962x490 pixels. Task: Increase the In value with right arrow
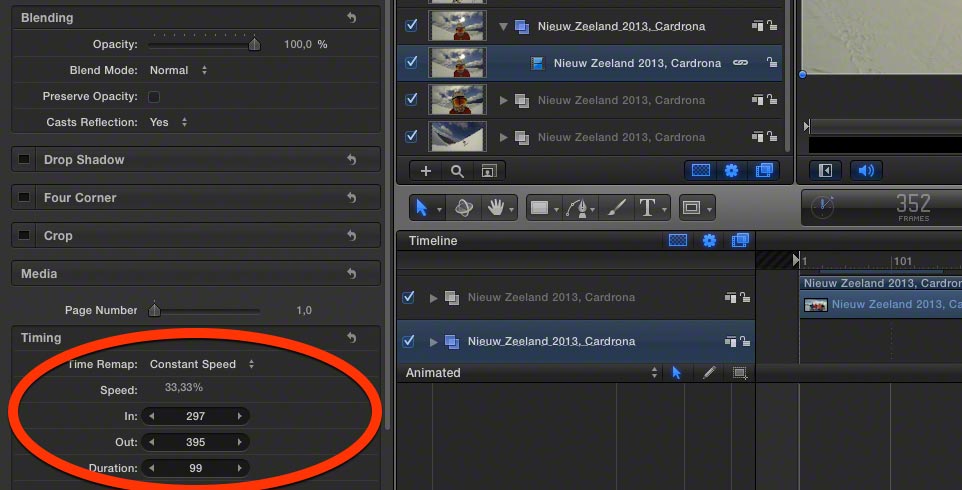[240, 416]
